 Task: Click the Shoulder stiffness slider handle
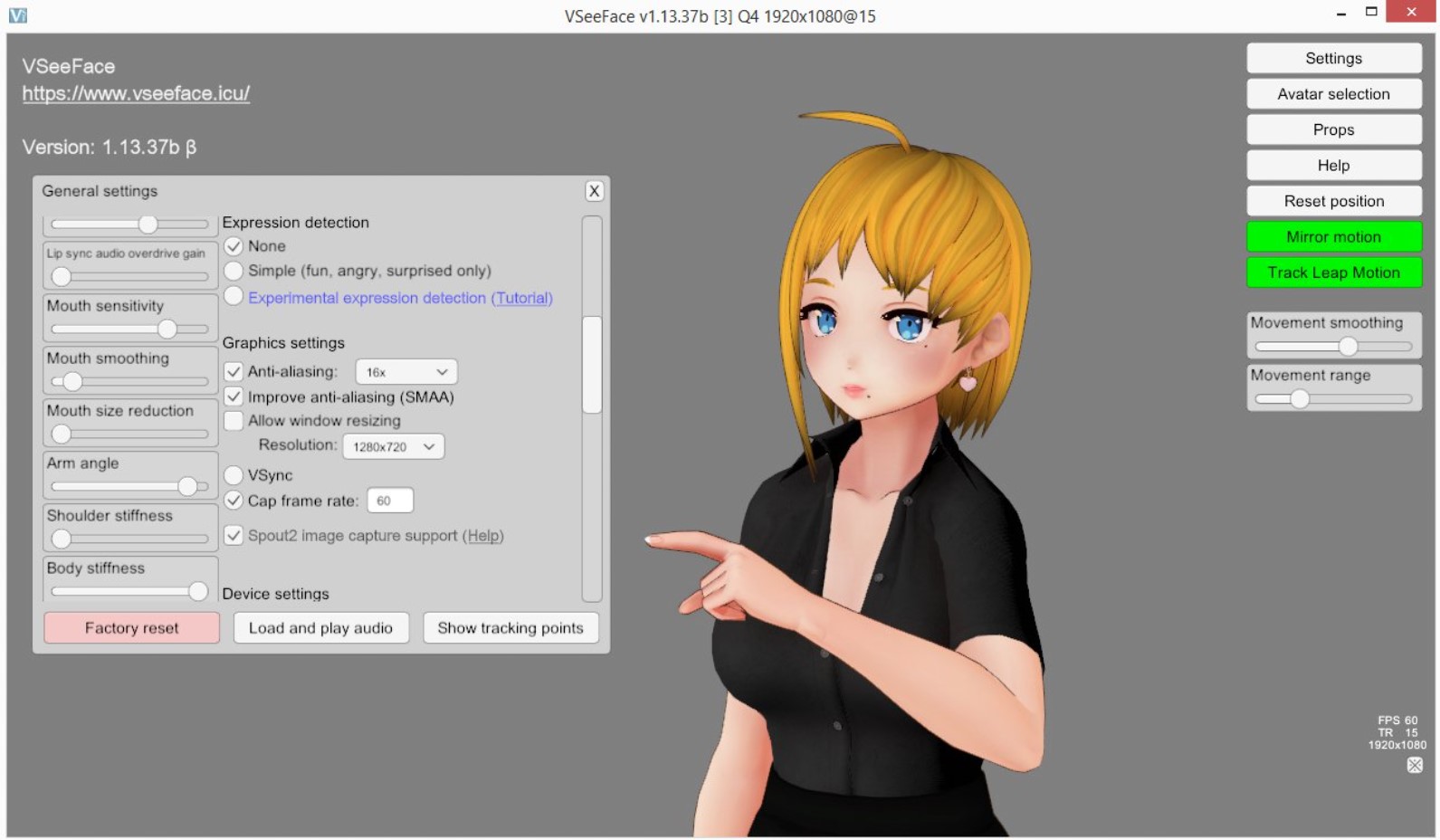coord(62,539)
